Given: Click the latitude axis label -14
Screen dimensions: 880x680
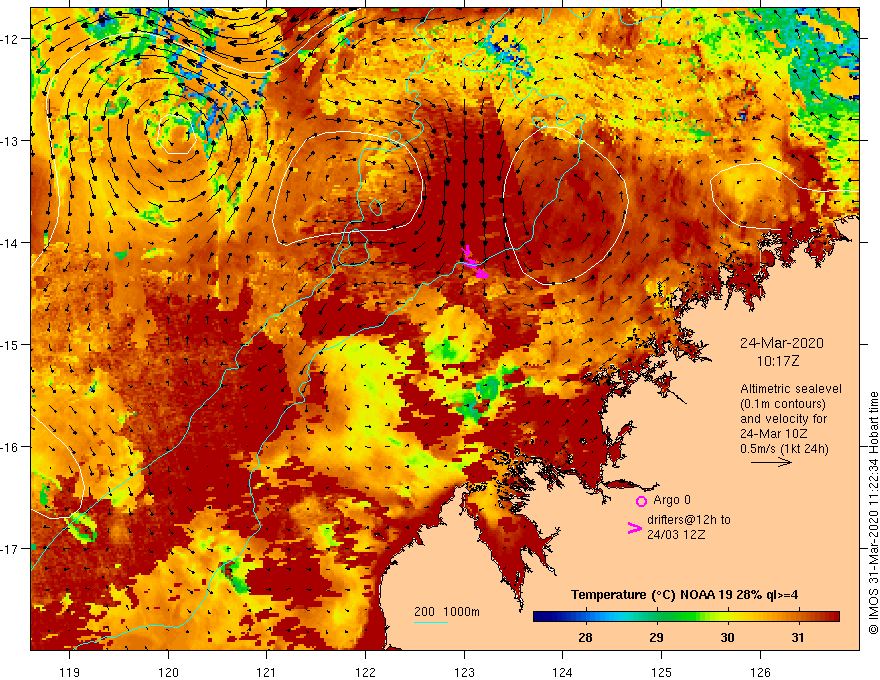Looking at the screenshot, I should pyautogui.click(x=10, y=243).
